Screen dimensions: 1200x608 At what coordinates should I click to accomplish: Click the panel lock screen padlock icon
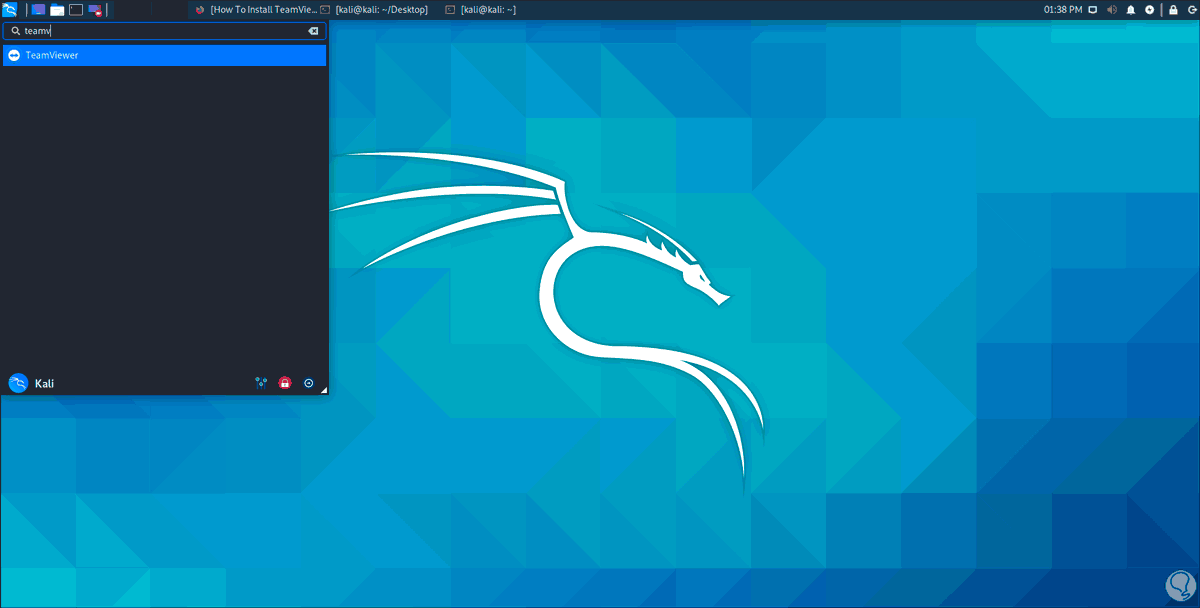[x=1173, y=9]
